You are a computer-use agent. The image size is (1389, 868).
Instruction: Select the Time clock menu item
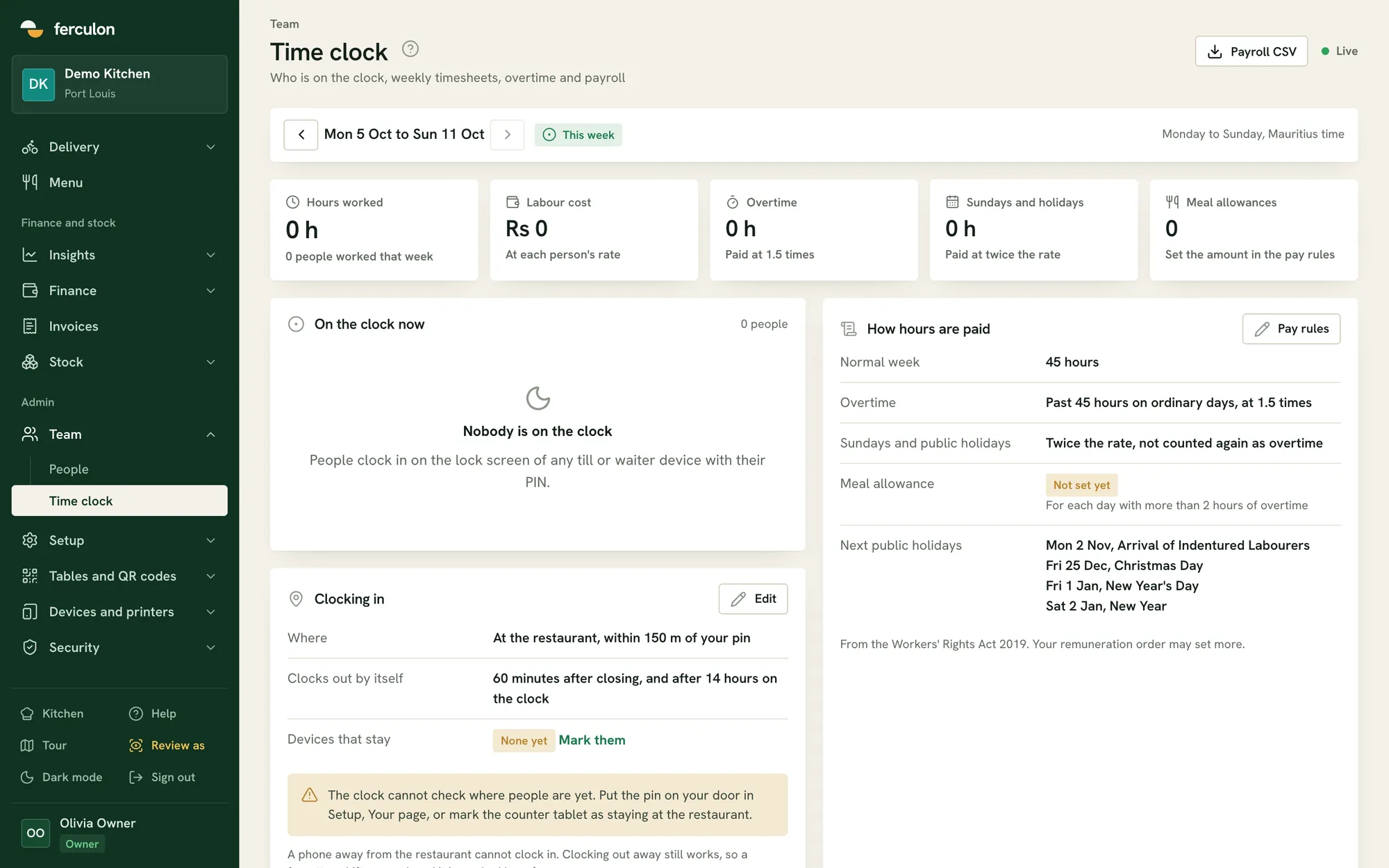[x=119, y=501]
